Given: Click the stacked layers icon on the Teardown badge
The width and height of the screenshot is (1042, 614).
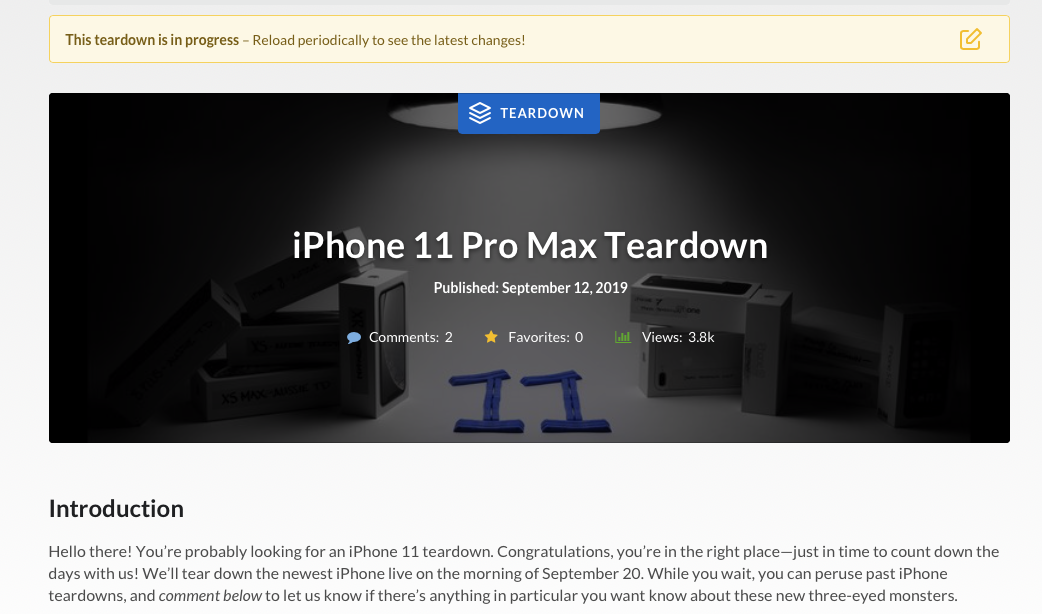Looking at the screenshot, I should click(x=480, y=113).
